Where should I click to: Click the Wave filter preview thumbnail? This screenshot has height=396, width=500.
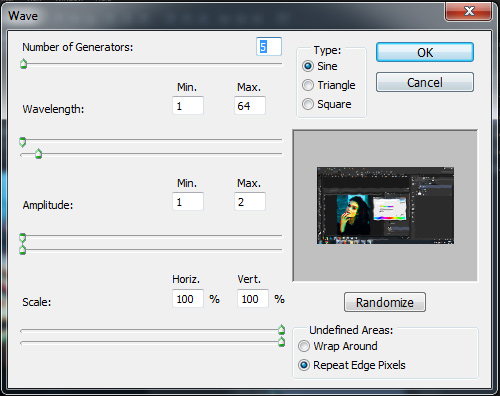[385, 205]
